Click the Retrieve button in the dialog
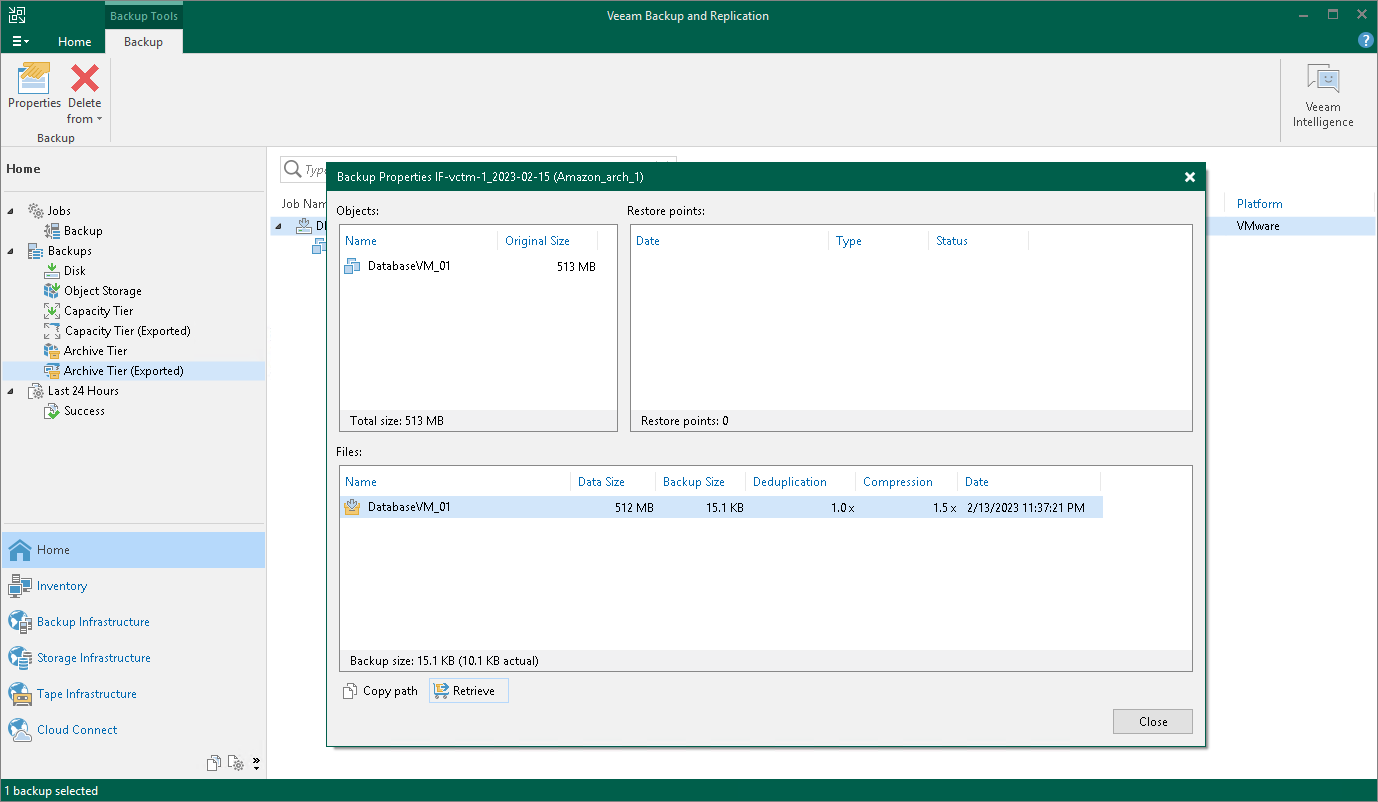The width and height of the screenshot is (1378, 802). (x=468, y=690)
